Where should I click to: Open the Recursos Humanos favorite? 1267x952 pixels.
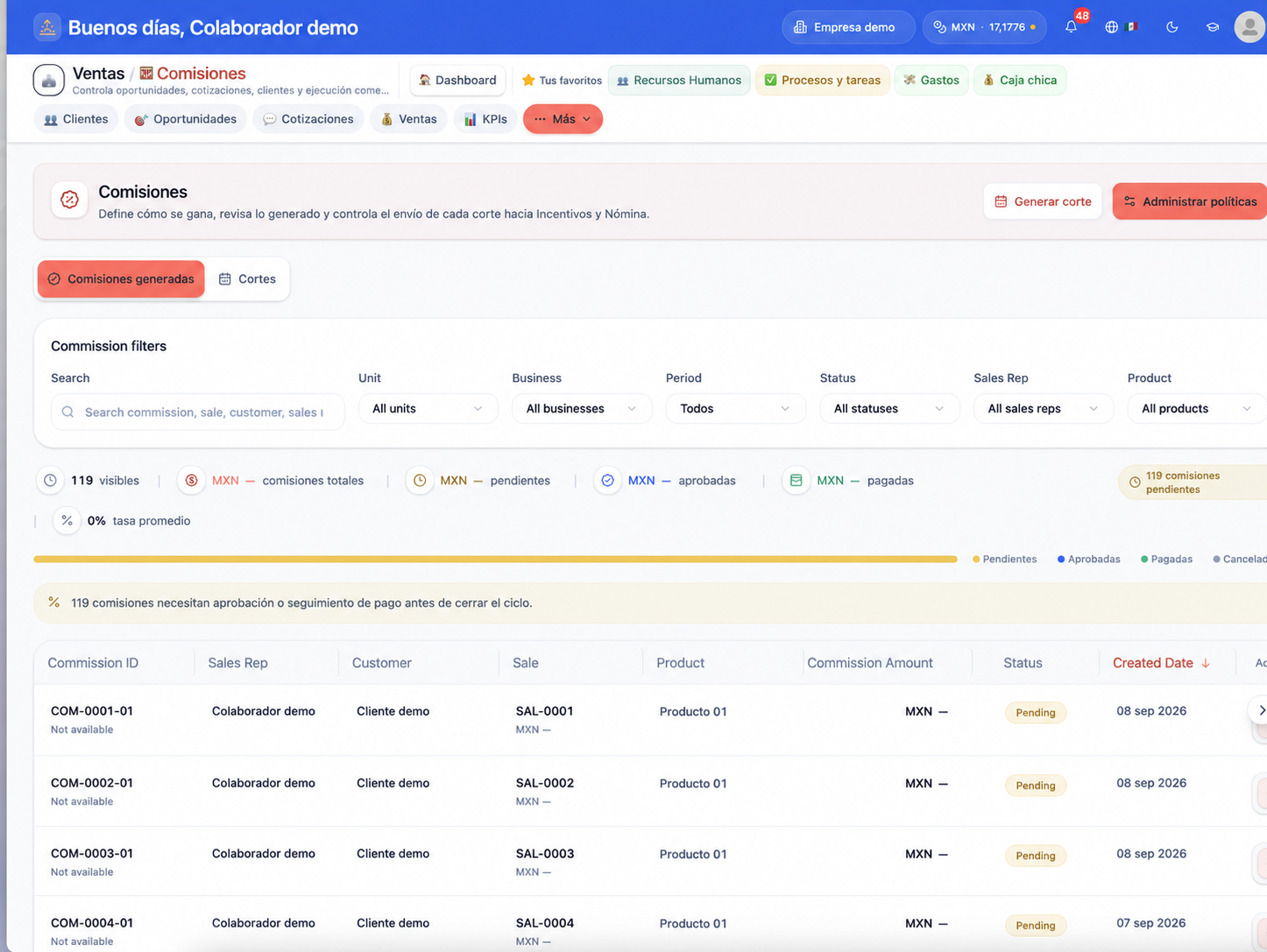coord(679,80)
